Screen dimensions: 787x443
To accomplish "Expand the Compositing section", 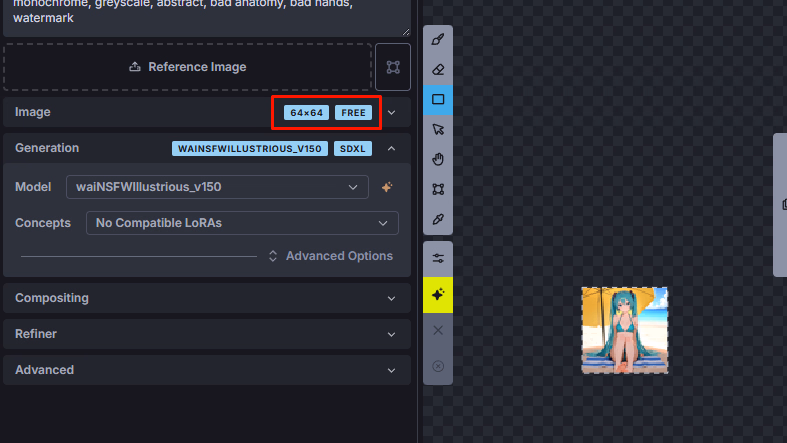I will [206, 298].
